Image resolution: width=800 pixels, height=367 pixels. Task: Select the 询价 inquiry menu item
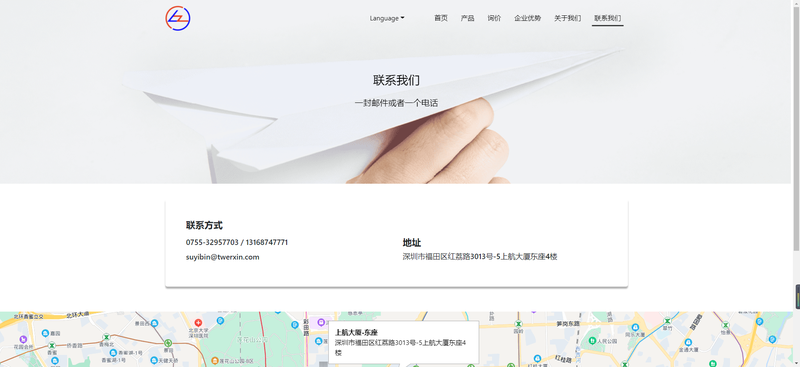494,18
